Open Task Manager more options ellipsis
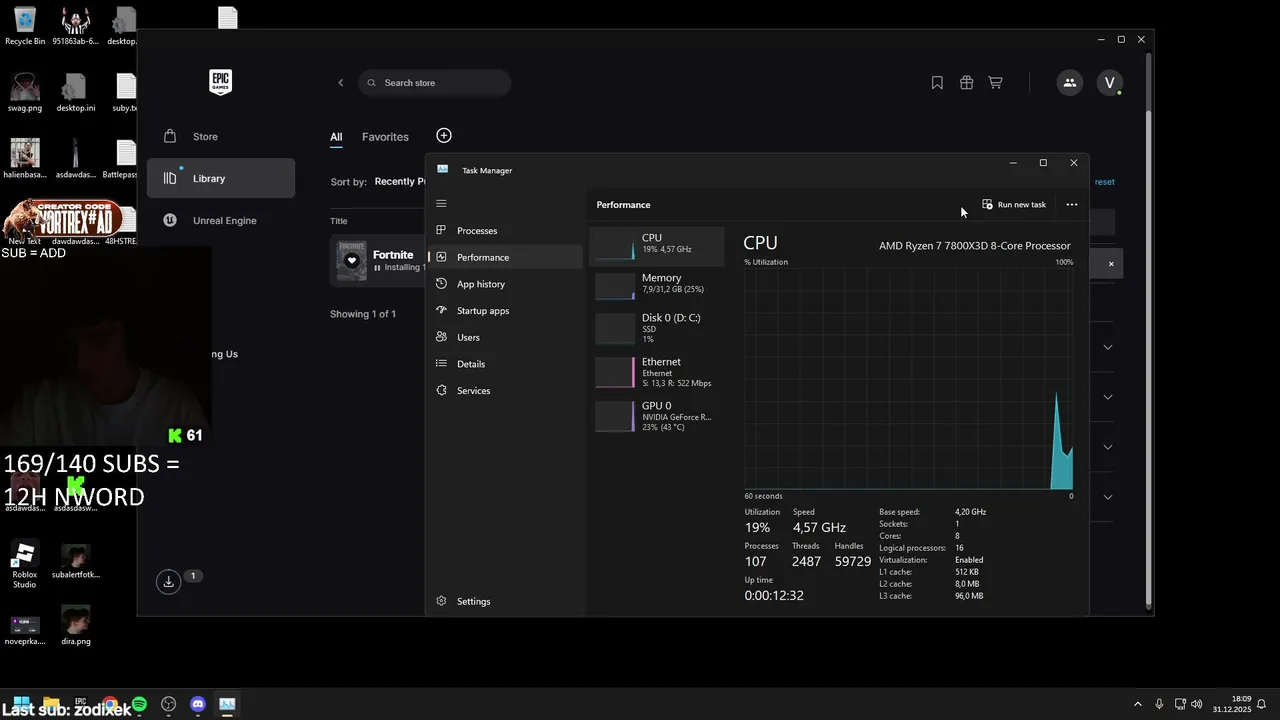This screenshot has width=1280, height=720. [1072, 205]
